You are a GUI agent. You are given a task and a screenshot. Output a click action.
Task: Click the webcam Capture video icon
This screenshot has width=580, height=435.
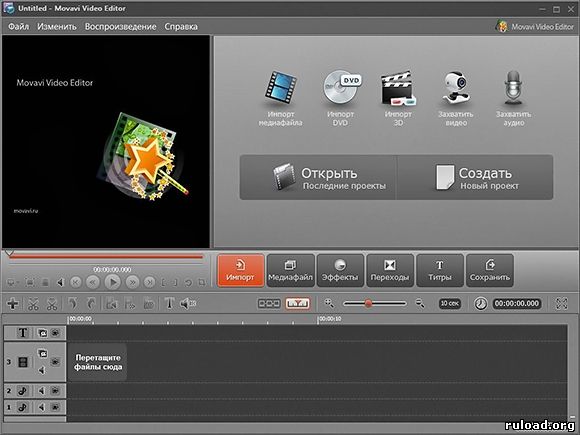[456, 87]
